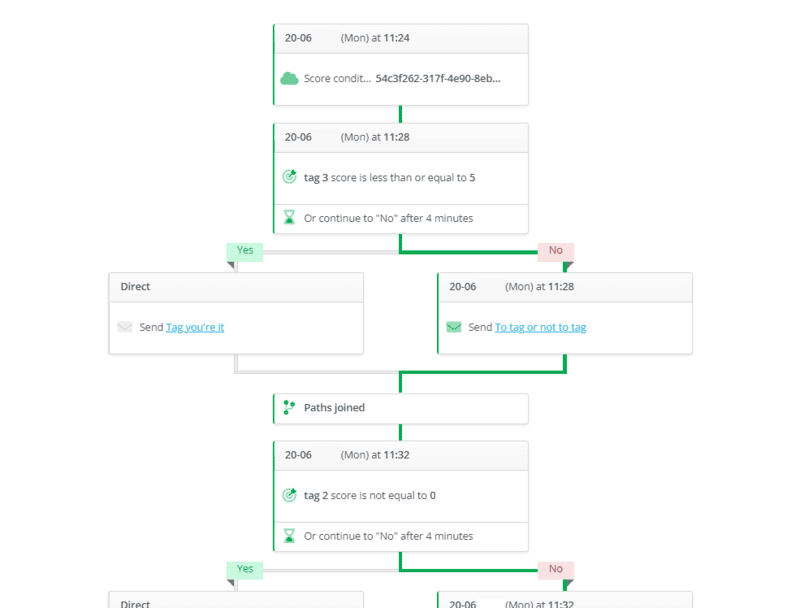Select the Yes branch label under tag 3
The image size is (800, 608).
245,251
